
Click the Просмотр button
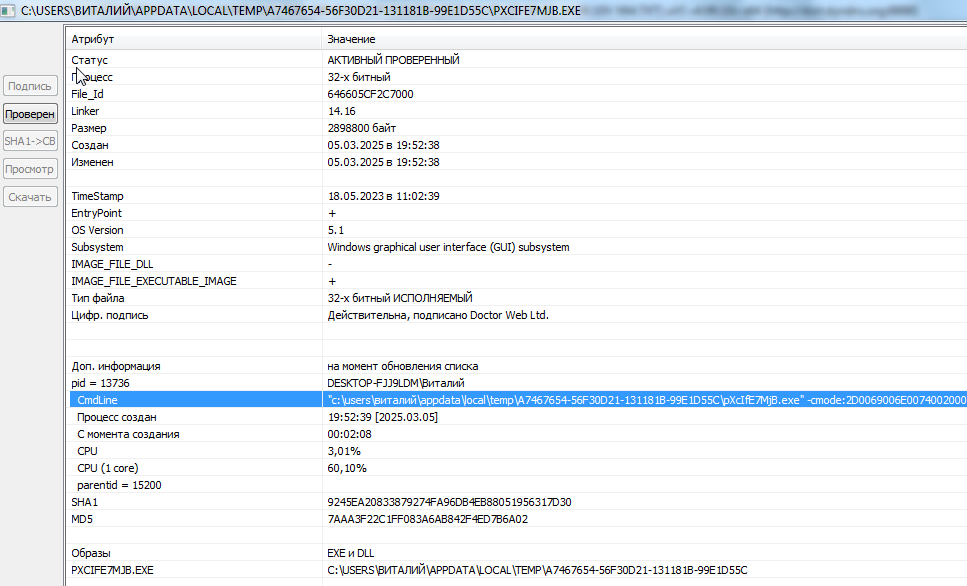pos(30,169)
